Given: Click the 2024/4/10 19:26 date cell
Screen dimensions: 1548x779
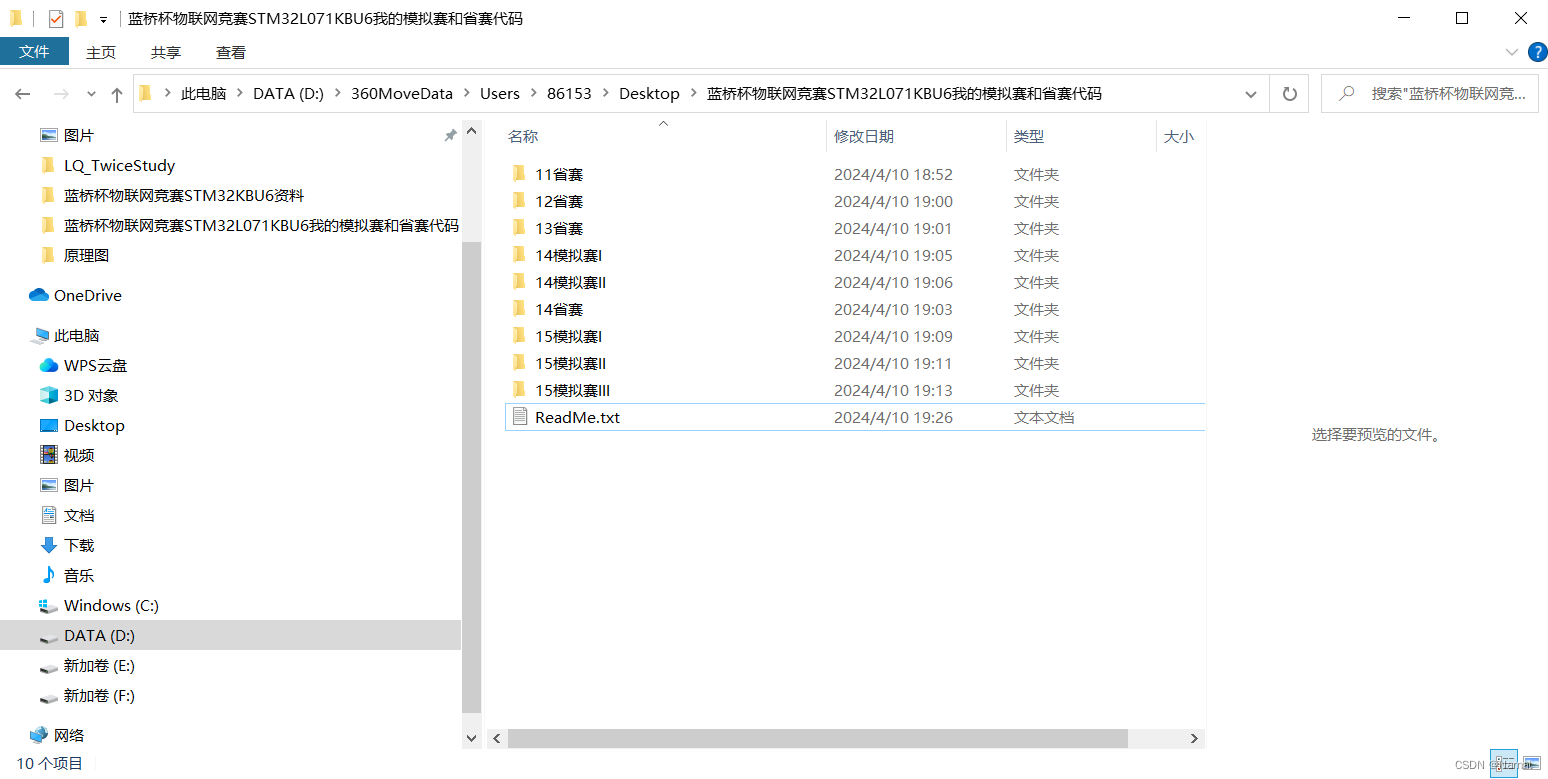Looking at the screenshot, I should click(893, 417).
